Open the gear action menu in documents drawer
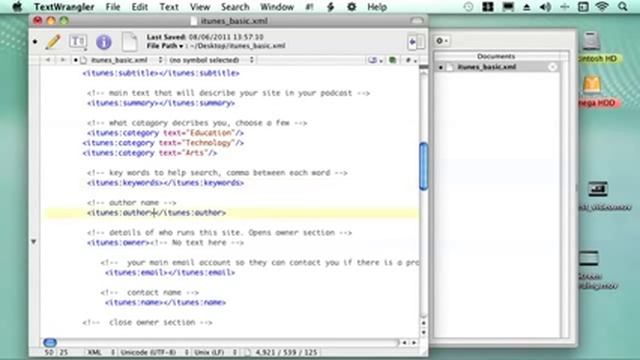 tap(442, 40)
